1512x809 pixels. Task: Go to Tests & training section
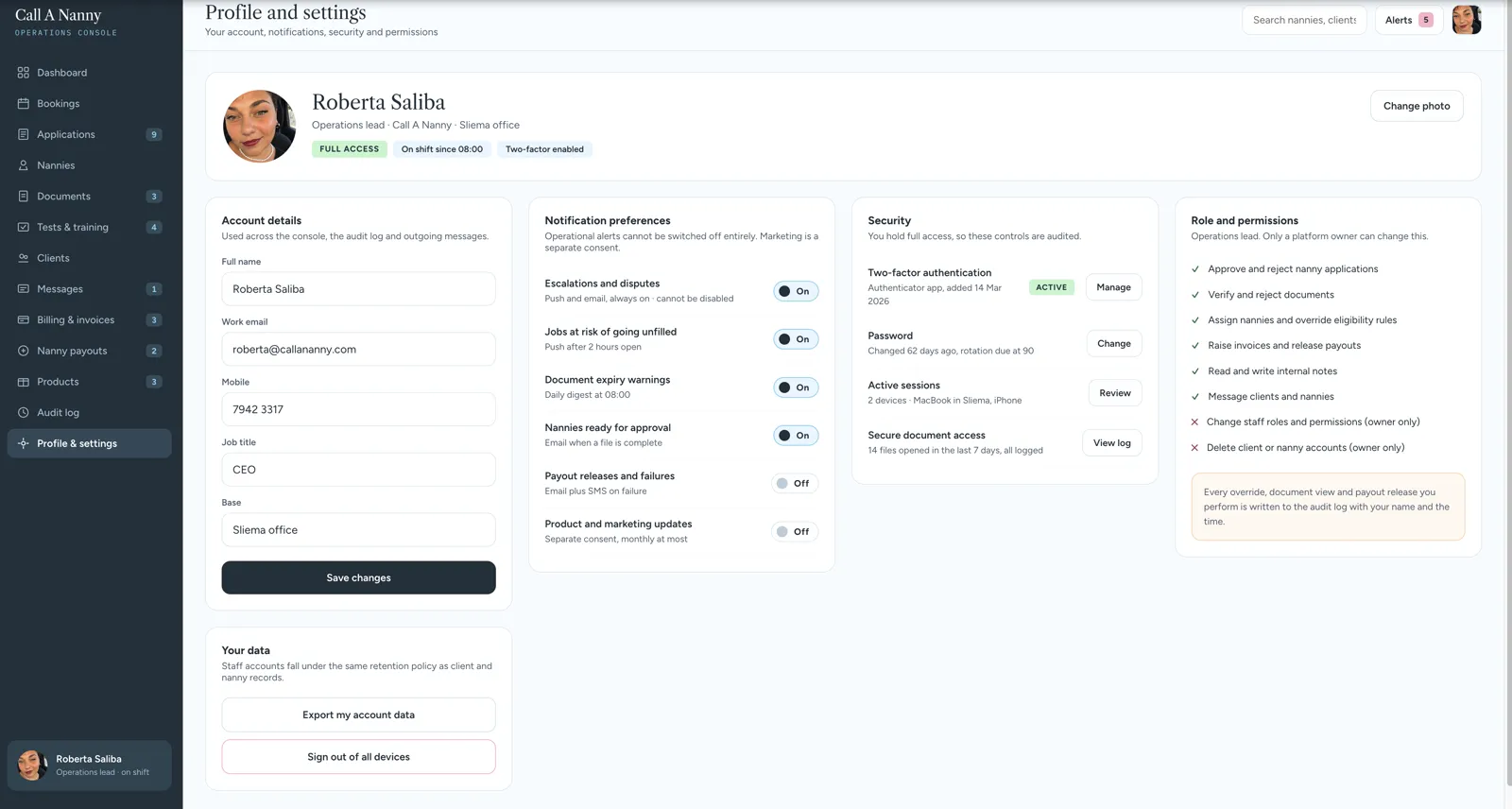(x=90, y=227)
